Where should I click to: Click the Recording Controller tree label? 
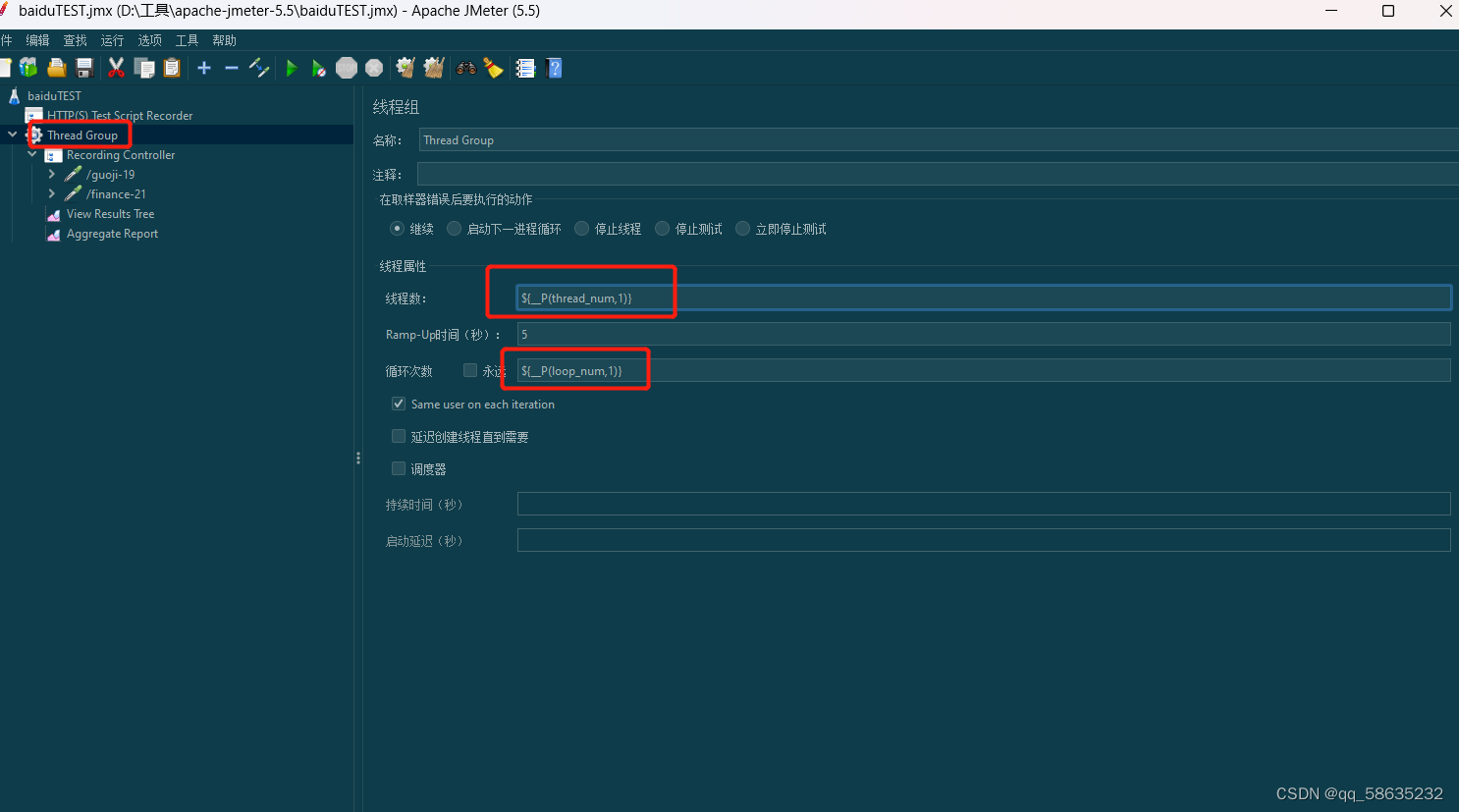[121, 155]
